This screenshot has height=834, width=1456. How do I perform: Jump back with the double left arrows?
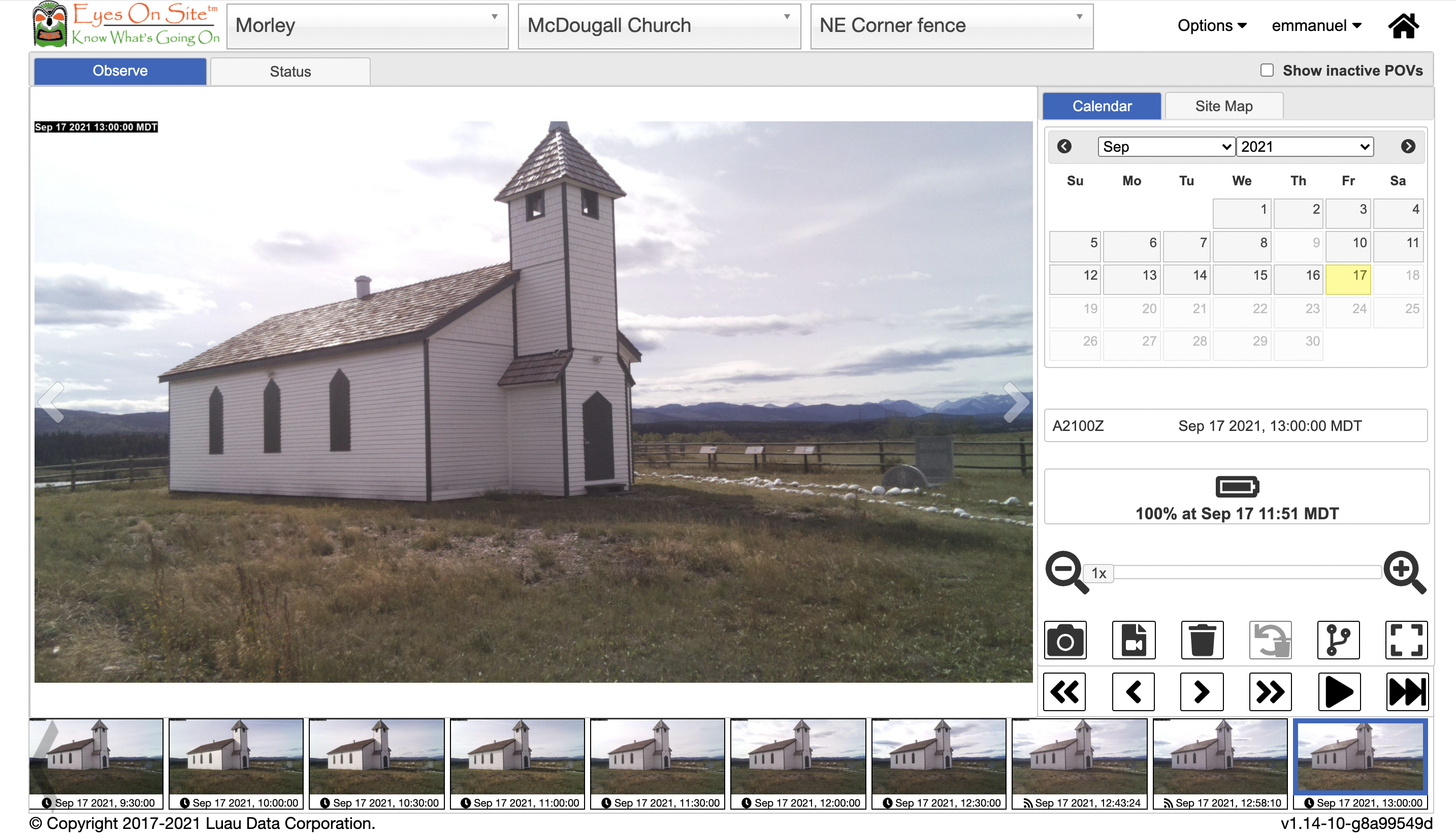pos(1064,692)
